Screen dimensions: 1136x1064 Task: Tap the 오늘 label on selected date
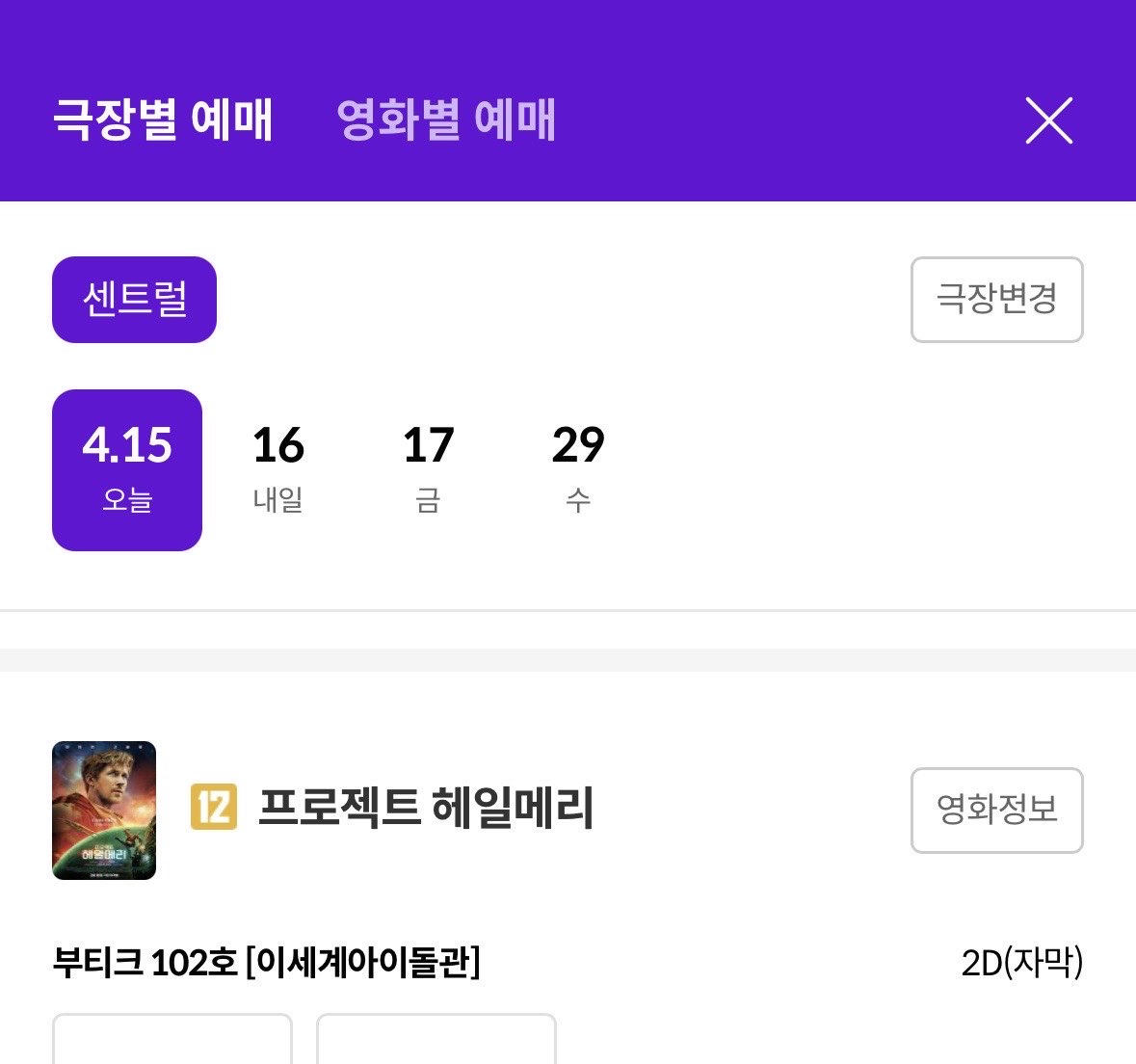coord(127,500)
